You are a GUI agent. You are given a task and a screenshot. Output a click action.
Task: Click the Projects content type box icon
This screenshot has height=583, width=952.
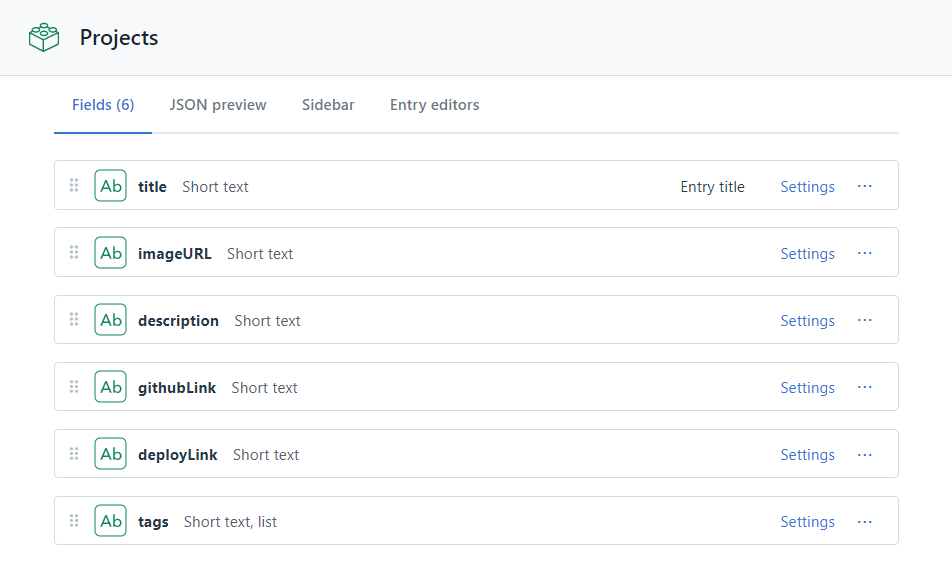[44, 38]
